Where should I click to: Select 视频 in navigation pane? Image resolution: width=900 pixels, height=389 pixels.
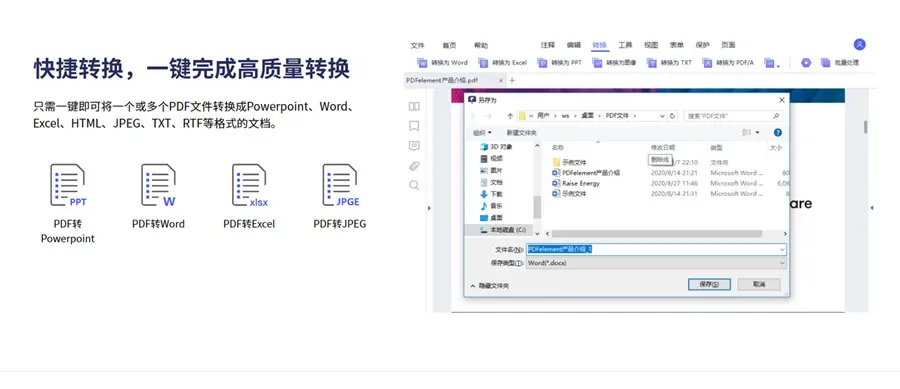(491, 158)
